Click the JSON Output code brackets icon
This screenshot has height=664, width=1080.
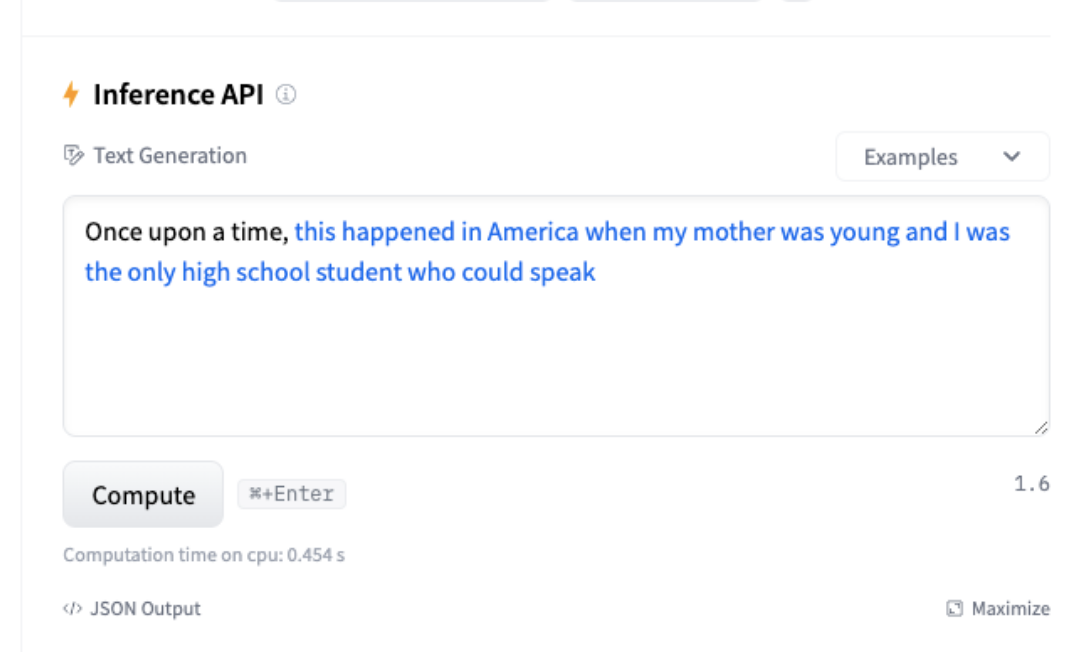(71, 608)
